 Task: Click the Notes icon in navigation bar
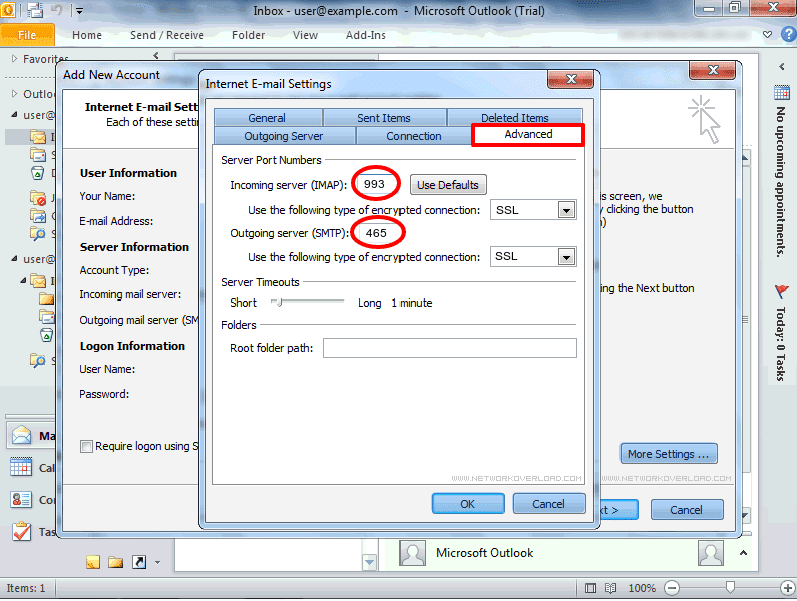[93, 563]
